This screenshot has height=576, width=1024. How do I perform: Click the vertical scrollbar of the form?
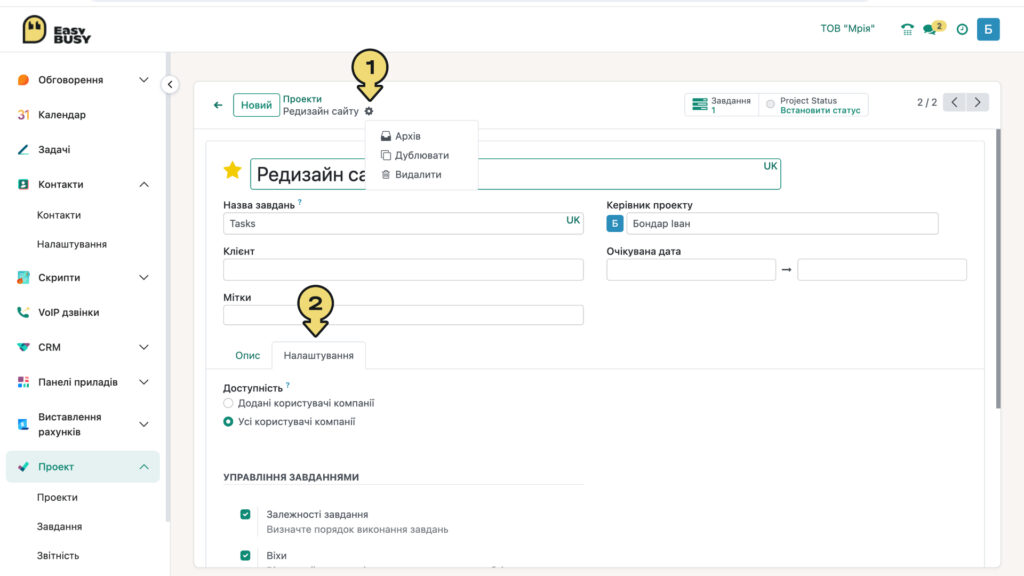pos(998,269)
